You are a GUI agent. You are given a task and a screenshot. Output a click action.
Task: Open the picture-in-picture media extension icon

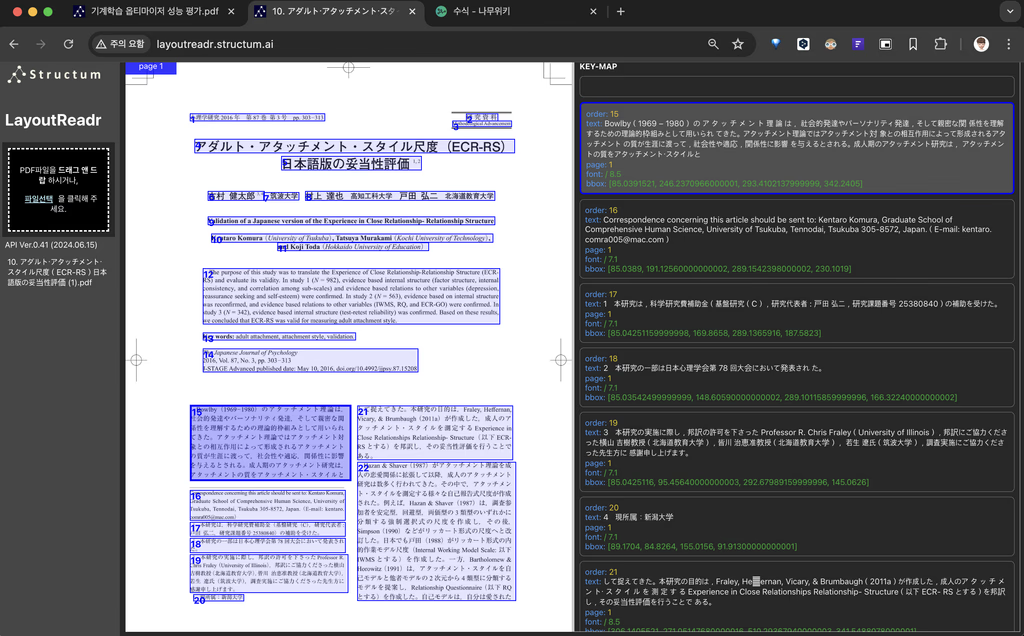click(x=885, y=44)
